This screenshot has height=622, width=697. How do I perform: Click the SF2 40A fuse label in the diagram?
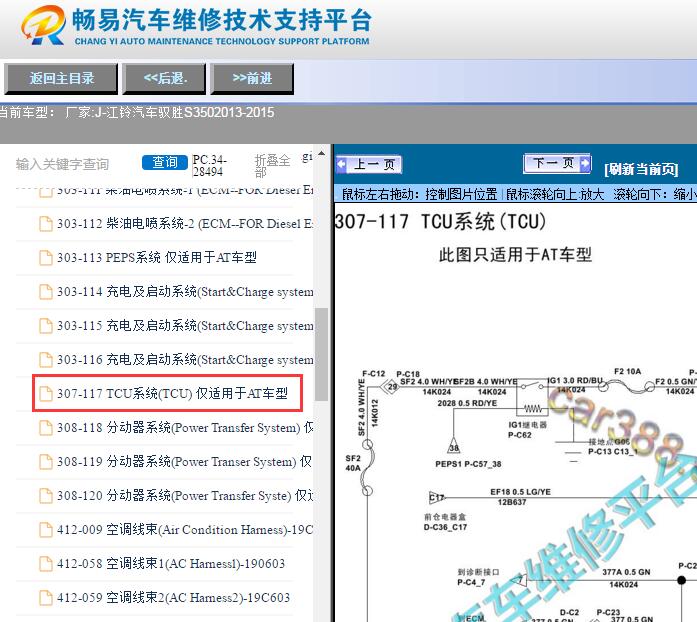[353, 463]
